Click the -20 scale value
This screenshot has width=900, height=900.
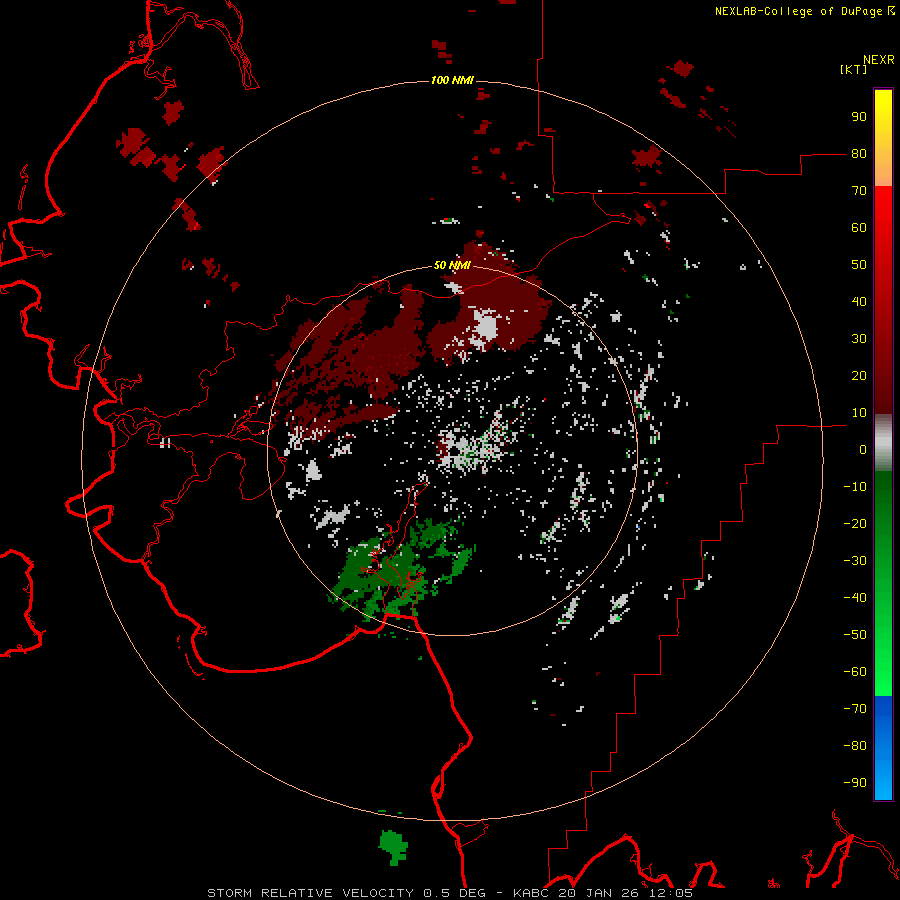(x=855, y=524)
